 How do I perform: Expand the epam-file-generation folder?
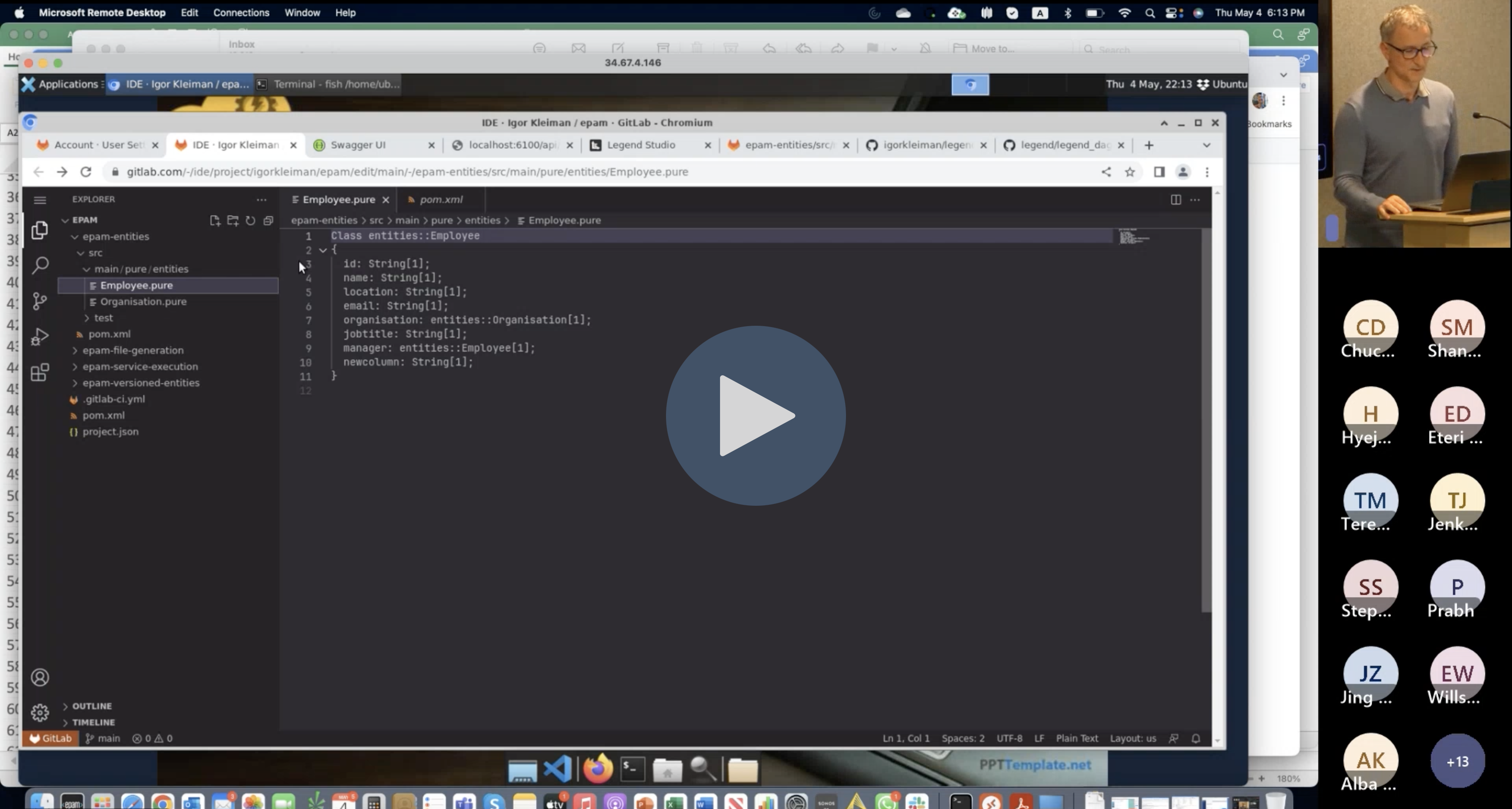(133, 351)
